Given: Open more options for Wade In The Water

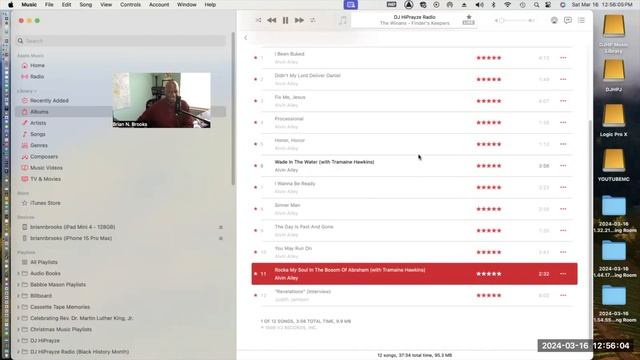Looking at the screenshot, I should 563,166.
